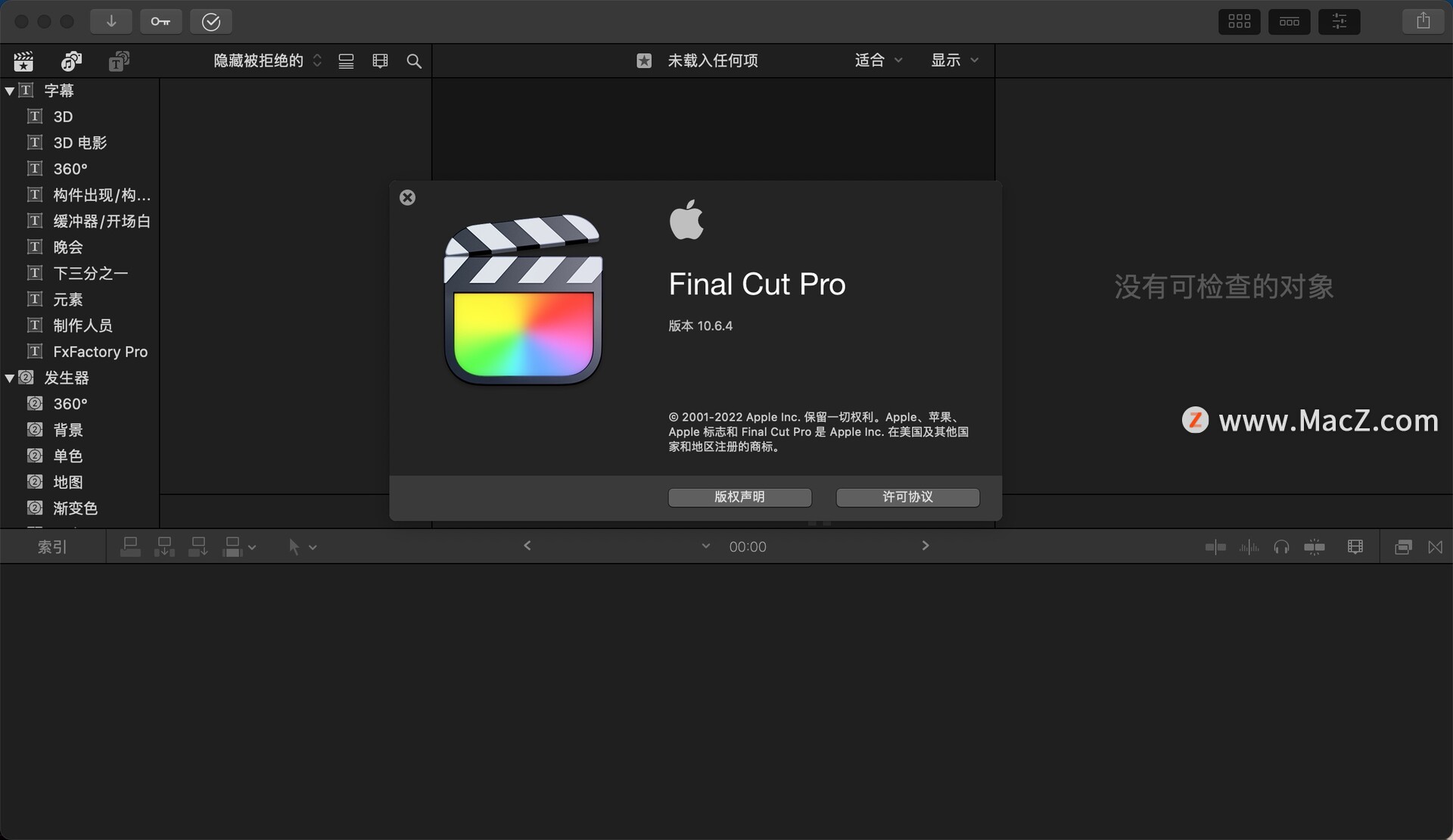Viewport: 1453px width, 840px height.
Task: Click the 版权声明 button
Action: click(x=739, y=497)
